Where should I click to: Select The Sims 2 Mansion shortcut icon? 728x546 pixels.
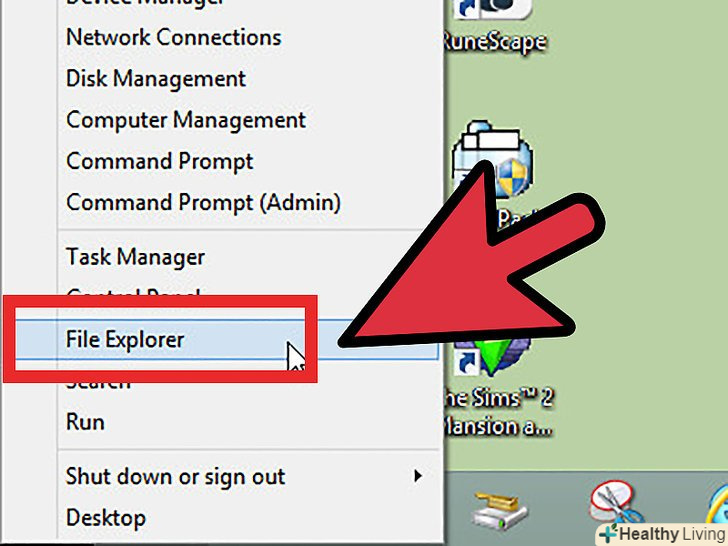point(493,358)
